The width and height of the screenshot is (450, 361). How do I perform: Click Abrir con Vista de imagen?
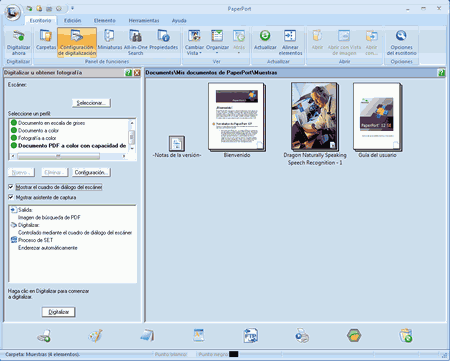pos(344,42)
